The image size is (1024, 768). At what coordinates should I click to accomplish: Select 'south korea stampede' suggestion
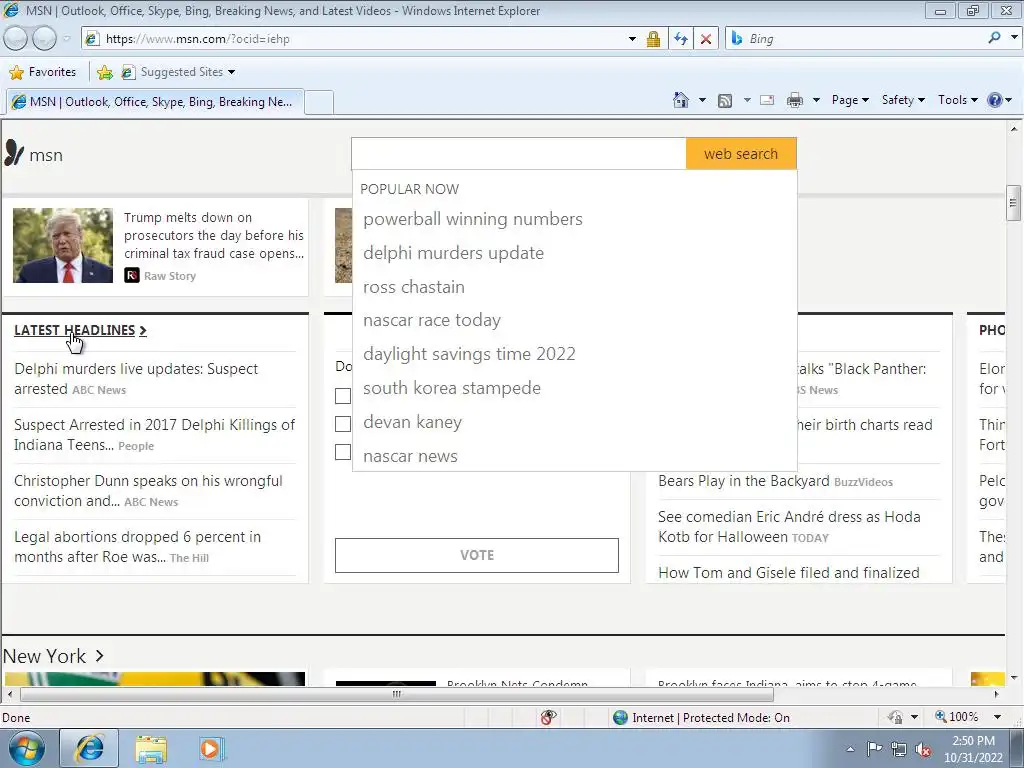452,388
